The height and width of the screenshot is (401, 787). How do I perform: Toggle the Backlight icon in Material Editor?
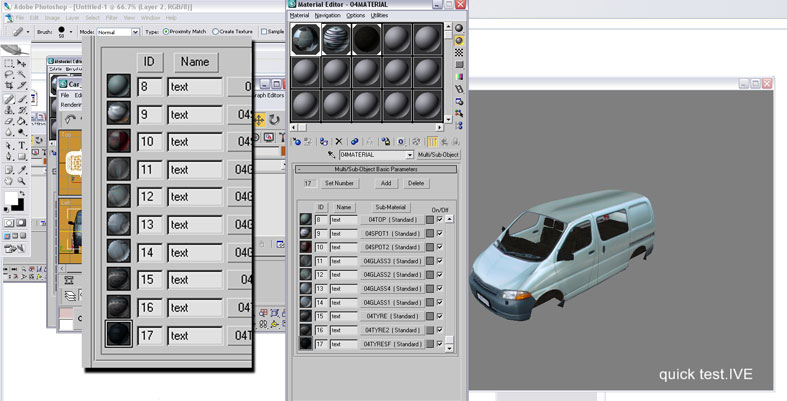click(459, 40)
